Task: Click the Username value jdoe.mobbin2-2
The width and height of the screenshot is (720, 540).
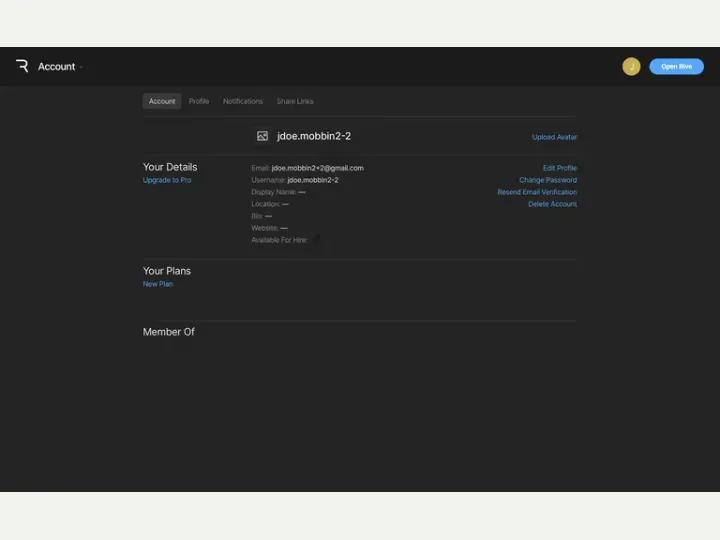Action: [x=313, y=180]
